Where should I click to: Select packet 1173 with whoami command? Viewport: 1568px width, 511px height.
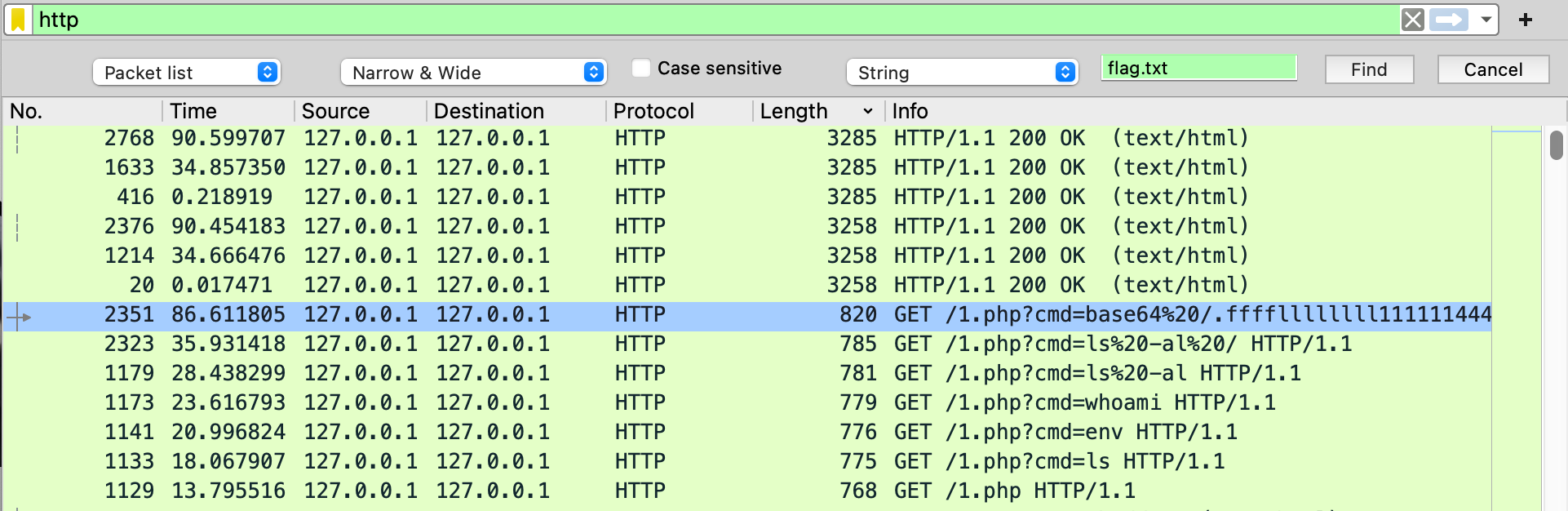tap(734, 403)
